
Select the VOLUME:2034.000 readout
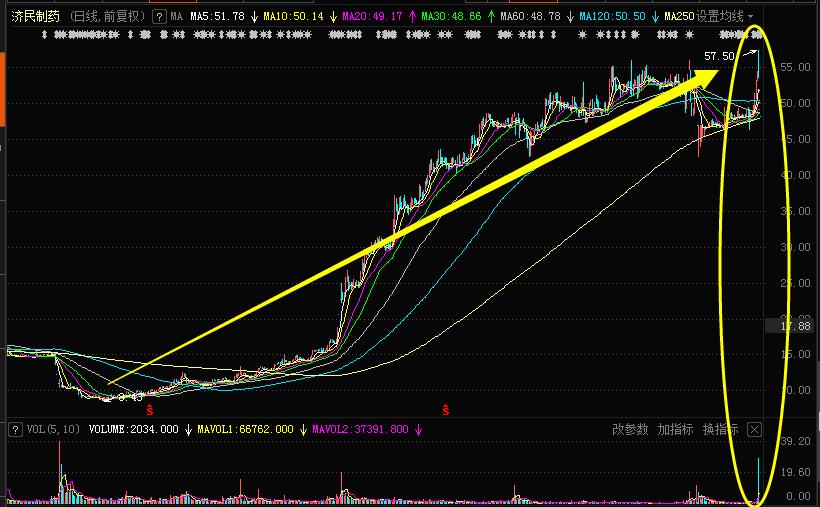point(133,430)
